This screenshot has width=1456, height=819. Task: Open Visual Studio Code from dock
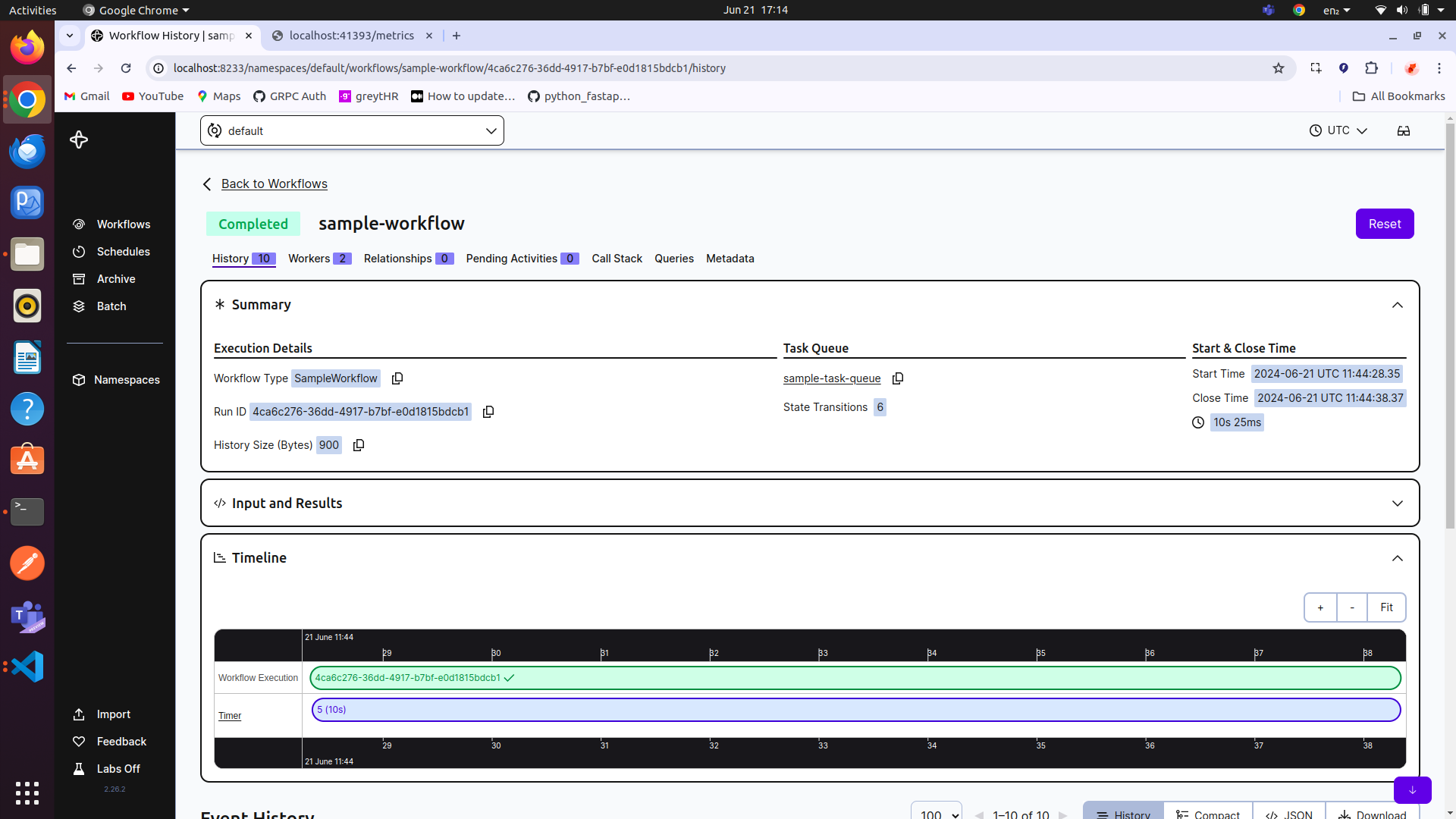(27, 667)
